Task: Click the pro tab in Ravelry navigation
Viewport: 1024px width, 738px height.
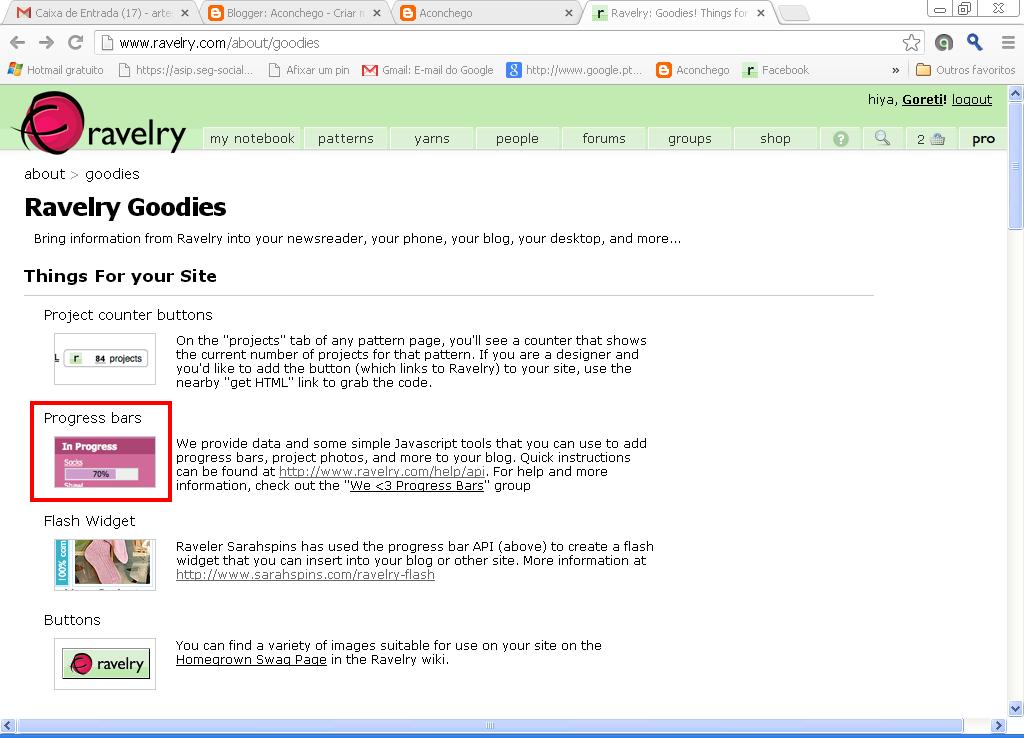Action: [x=983, y=138]
